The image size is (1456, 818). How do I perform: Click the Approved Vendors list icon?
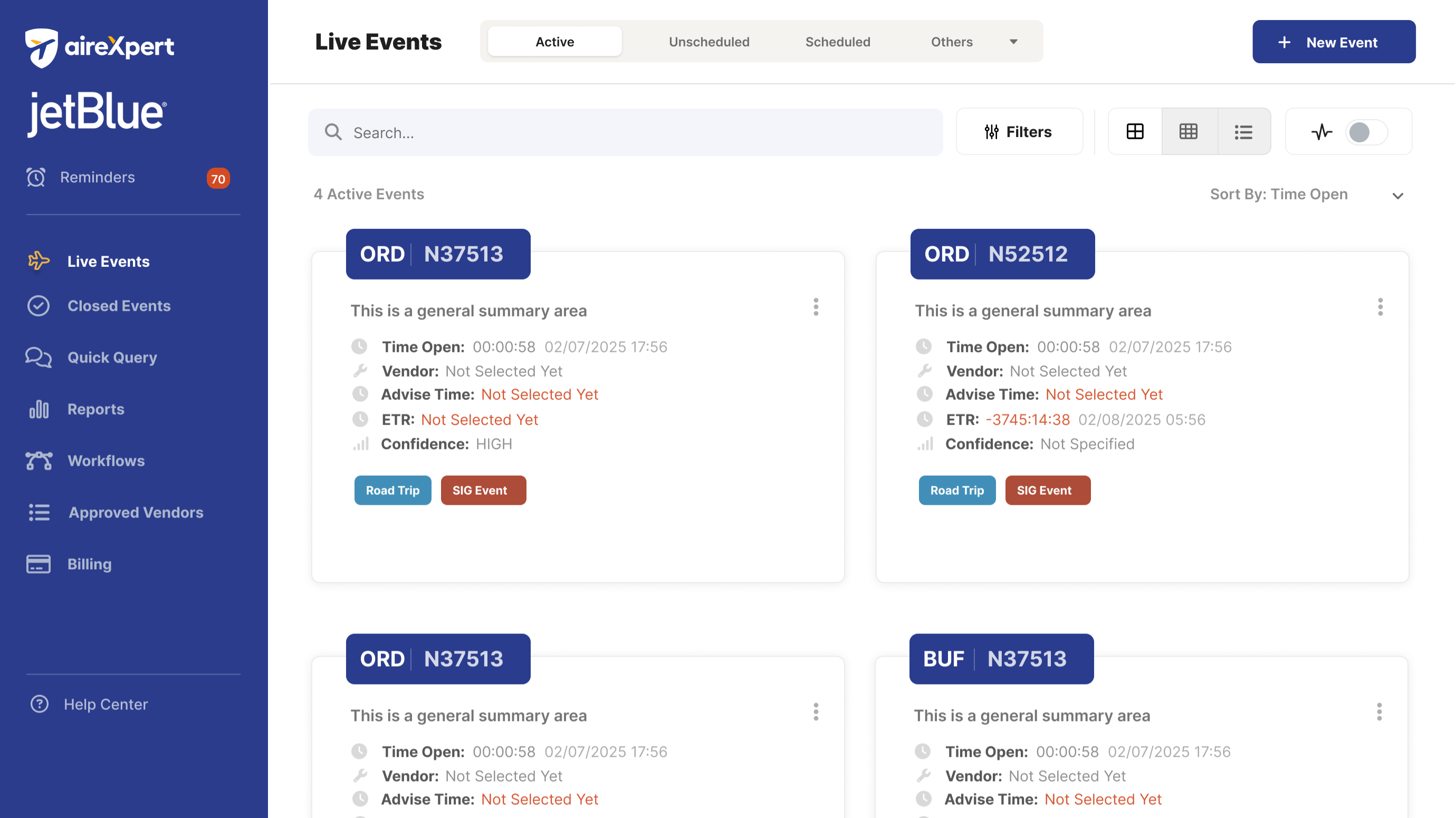pos(39,513)
